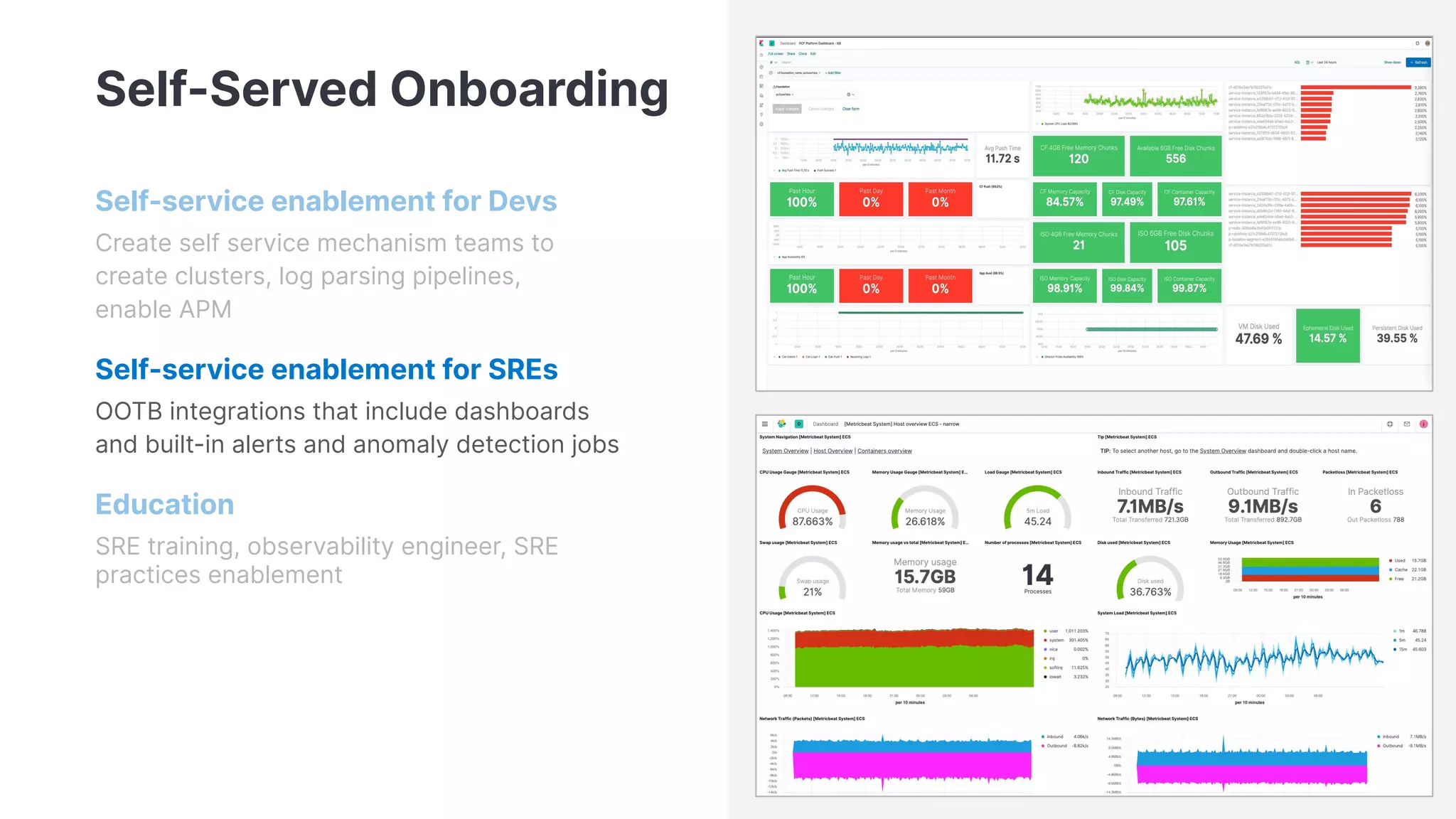
Task: Click Share in the PCF dashboard menu
Action: 791,53
